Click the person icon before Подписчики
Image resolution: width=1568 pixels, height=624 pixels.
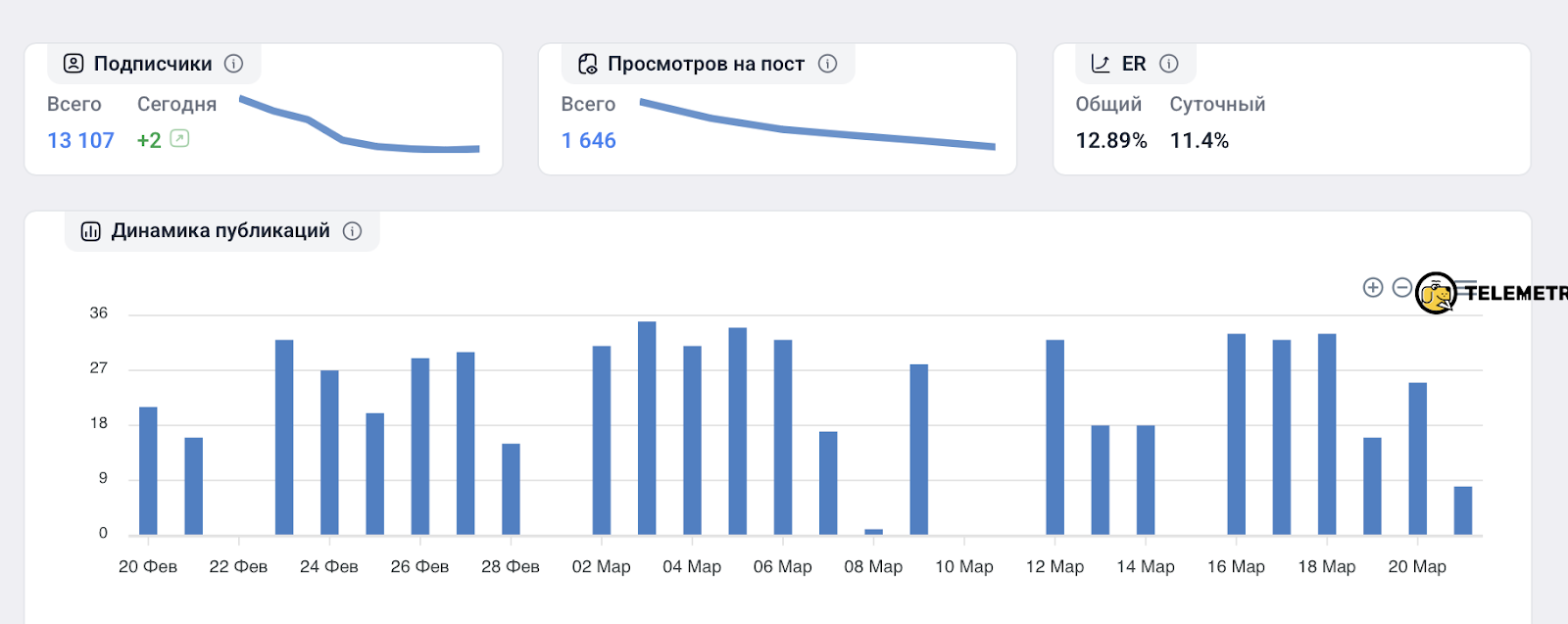73,64
